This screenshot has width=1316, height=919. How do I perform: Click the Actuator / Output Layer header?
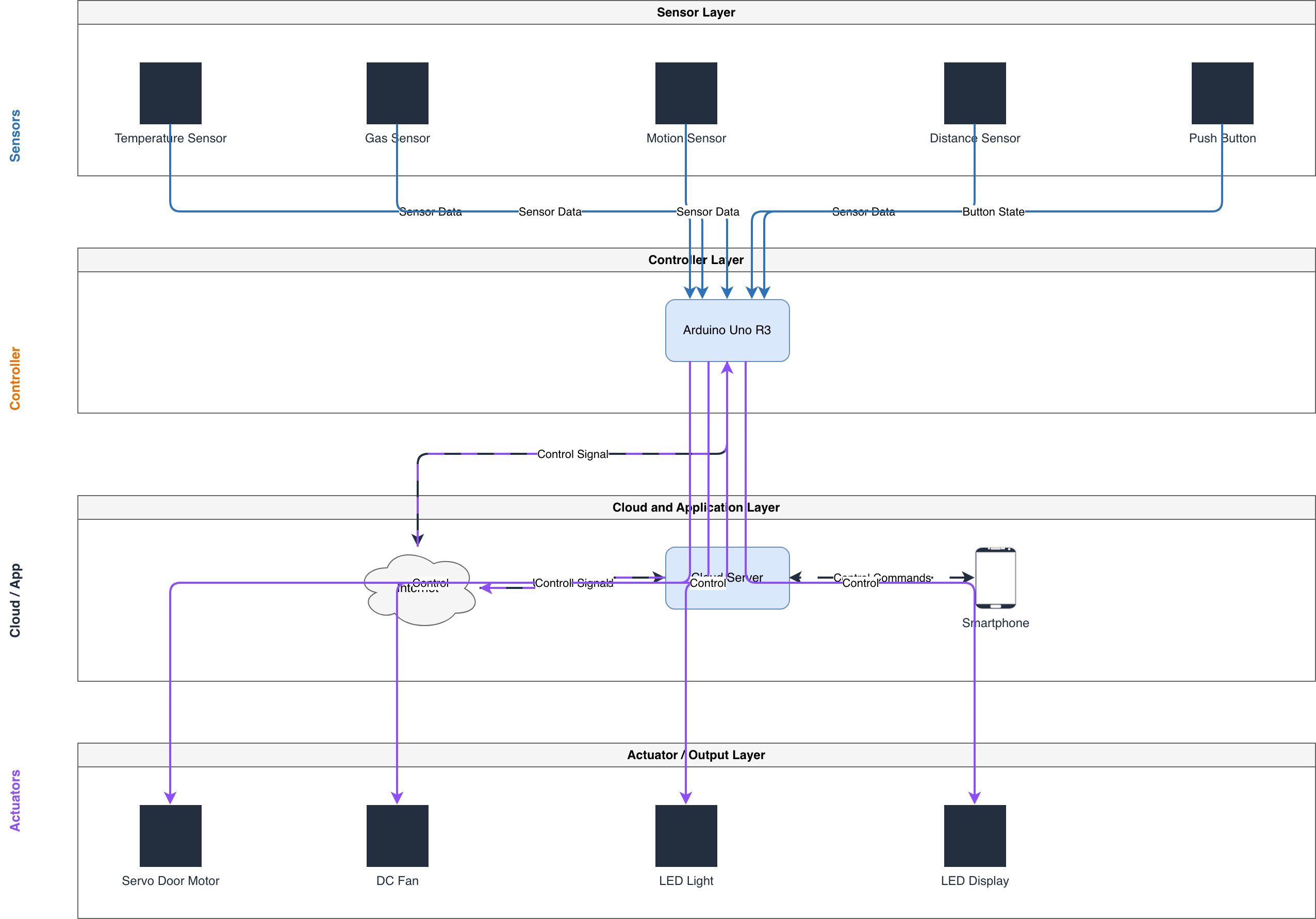[696, 755]
